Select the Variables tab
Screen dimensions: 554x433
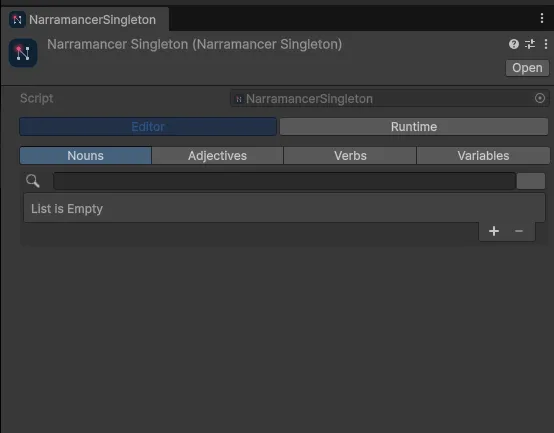(483, 156)
